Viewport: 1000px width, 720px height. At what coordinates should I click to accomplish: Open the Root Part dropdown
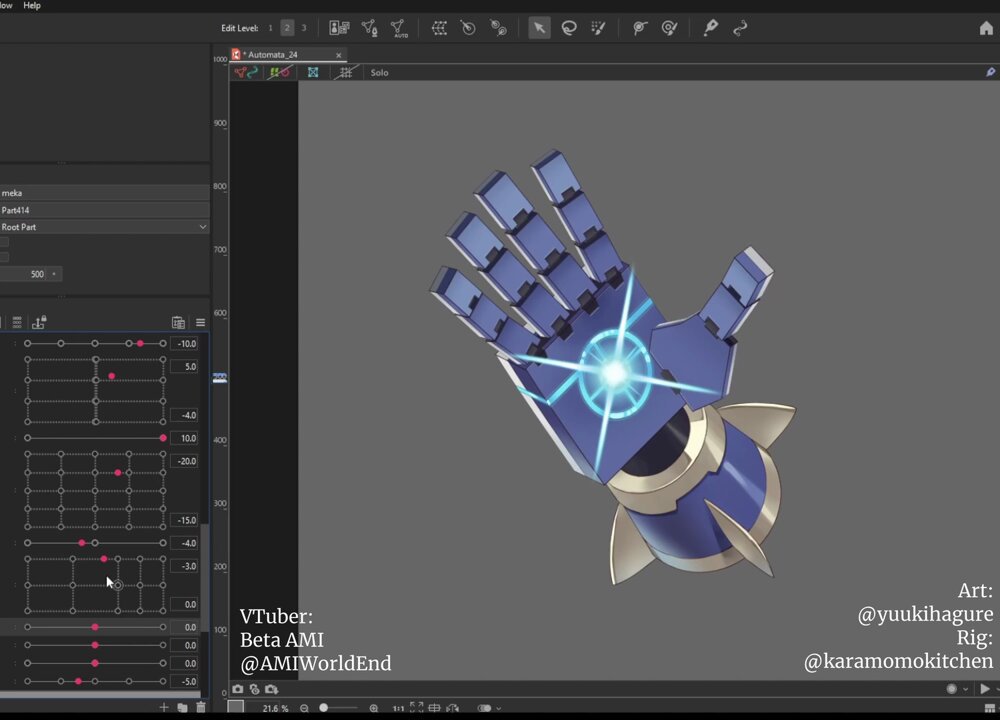tap(105, 227)
